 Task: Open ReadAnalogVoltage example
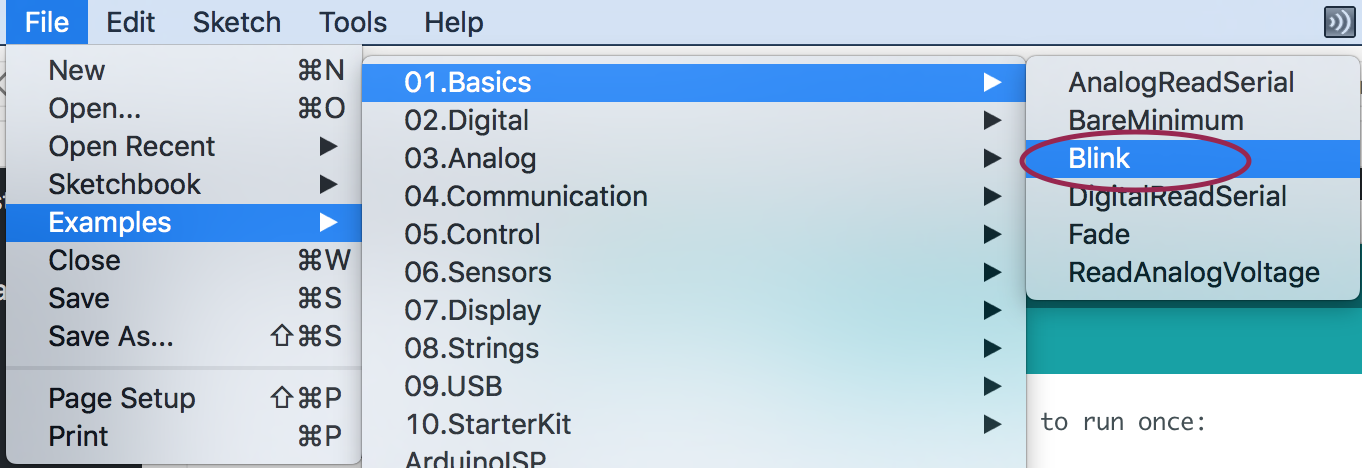click(1194, 273)
